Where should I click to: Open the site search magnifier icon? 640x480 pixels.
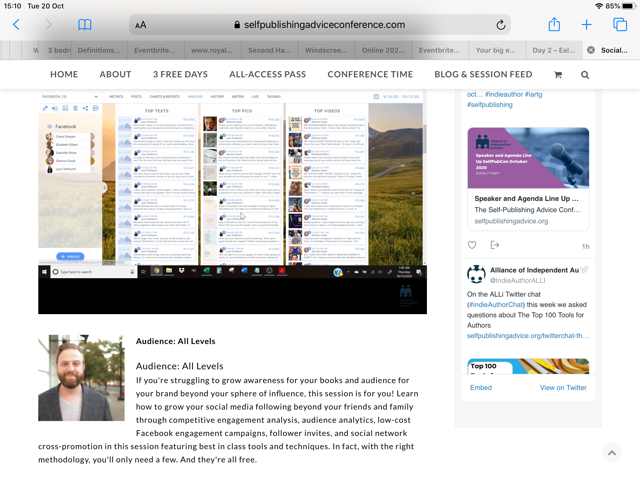tap(584, 75)
